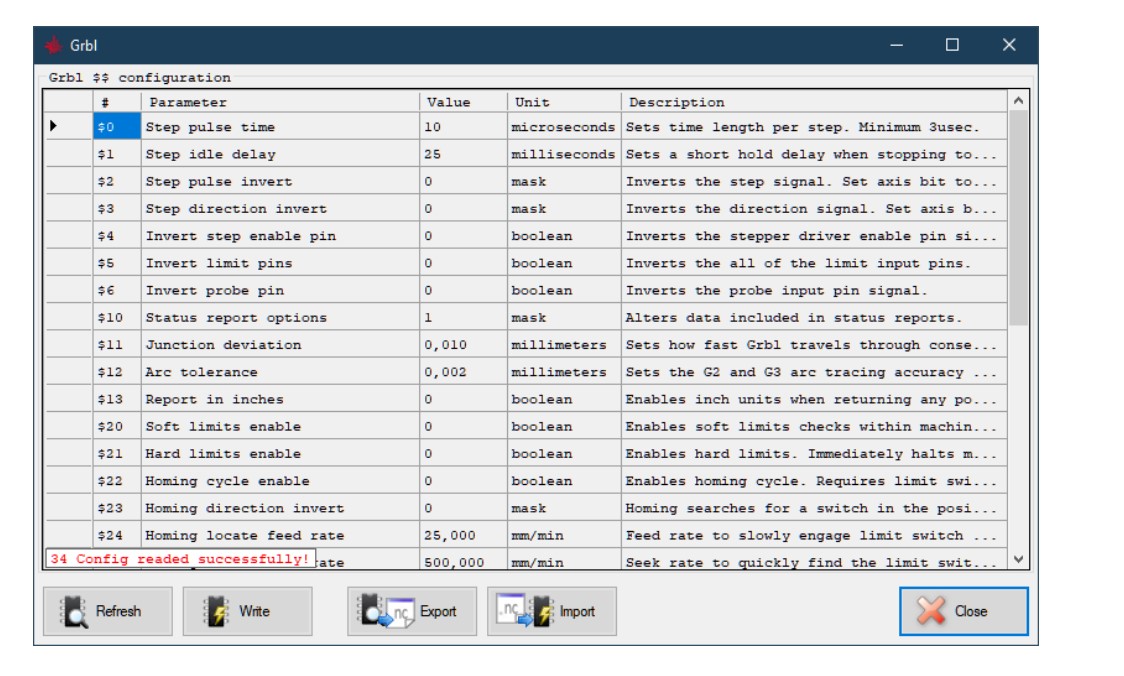Click the Write lightning chip icon
This screenshot has height=676, width=1124.
click(x=216, y=611)
